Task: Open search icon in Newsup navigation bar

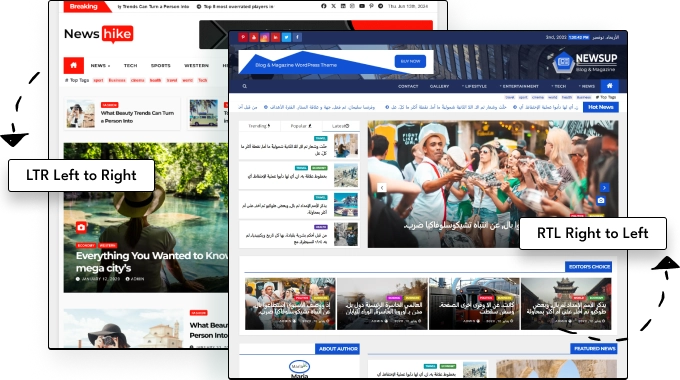Action: click(x=245, y=86)
